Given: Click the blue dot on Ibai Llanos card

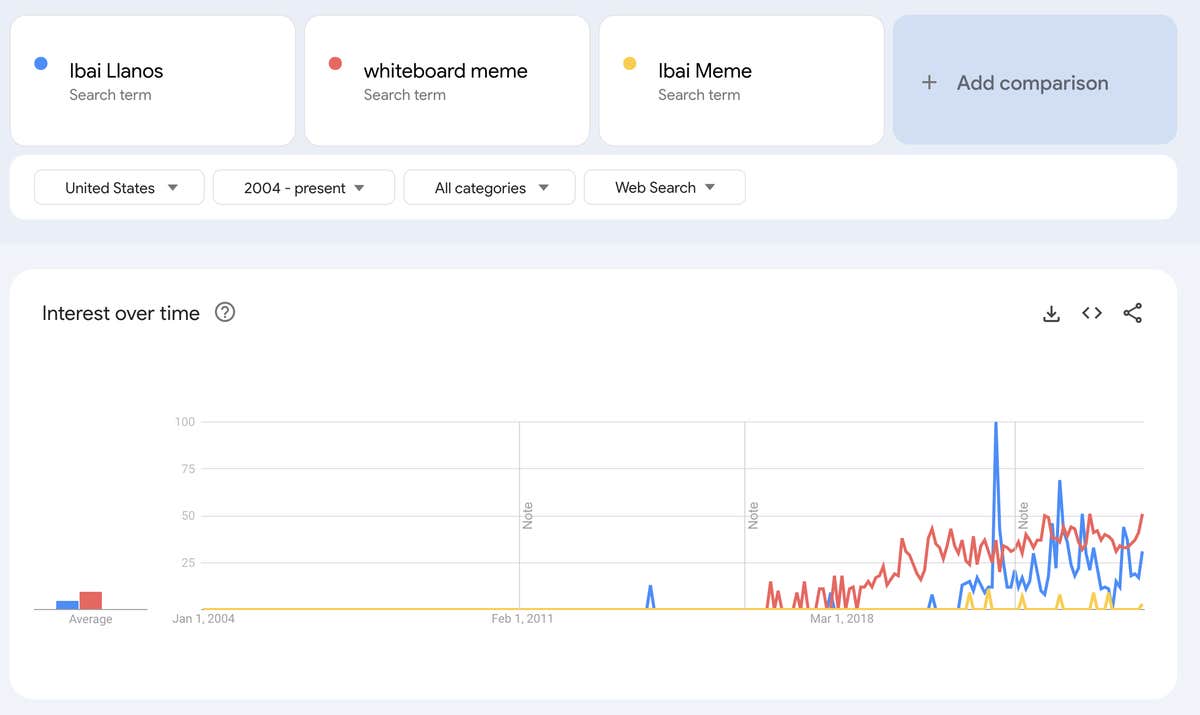Looking at the screenshot, I should (40, 62).
